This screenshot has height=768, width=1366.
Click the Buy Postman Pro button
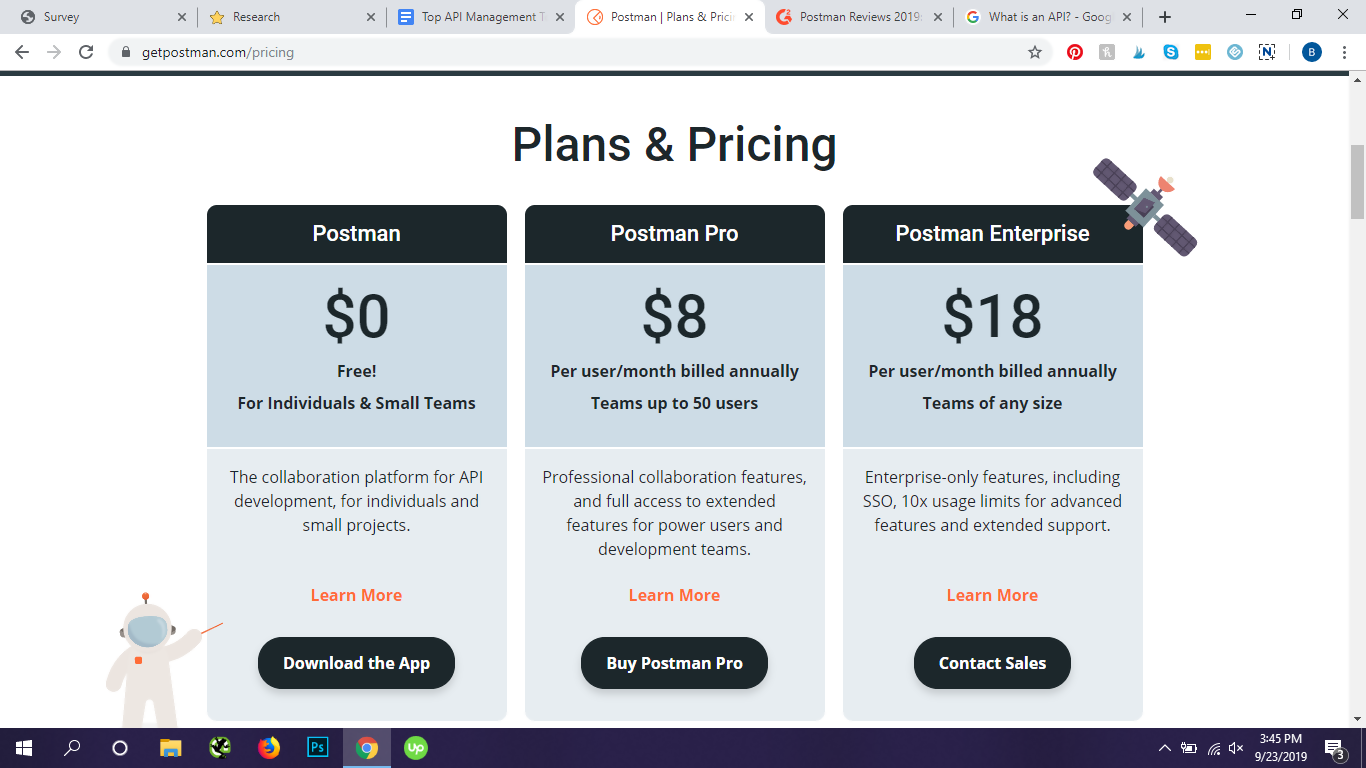pyautogui.click(x=674, y=663)
